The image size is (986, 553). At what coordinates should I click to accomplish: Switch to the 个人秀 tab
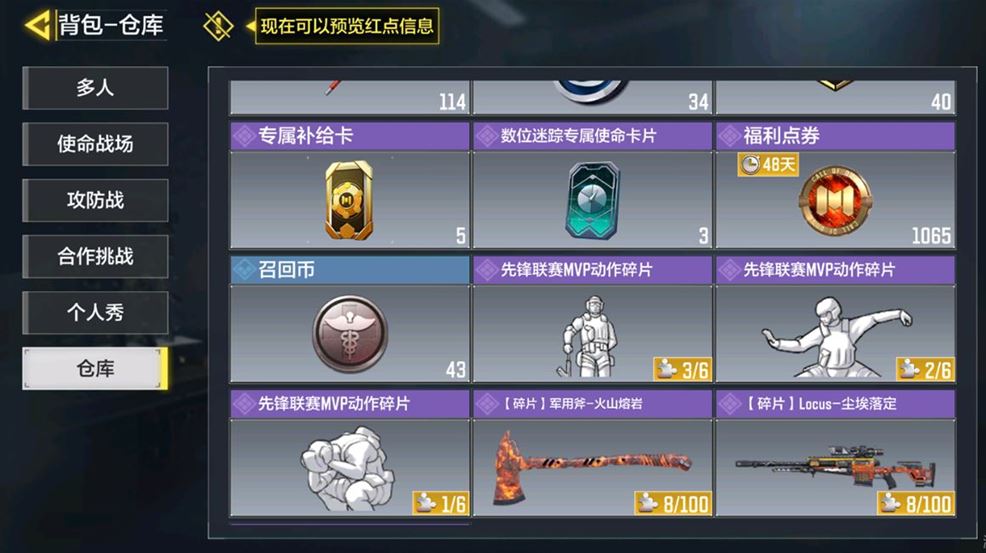pyautogui.click(x=95, y=312)
